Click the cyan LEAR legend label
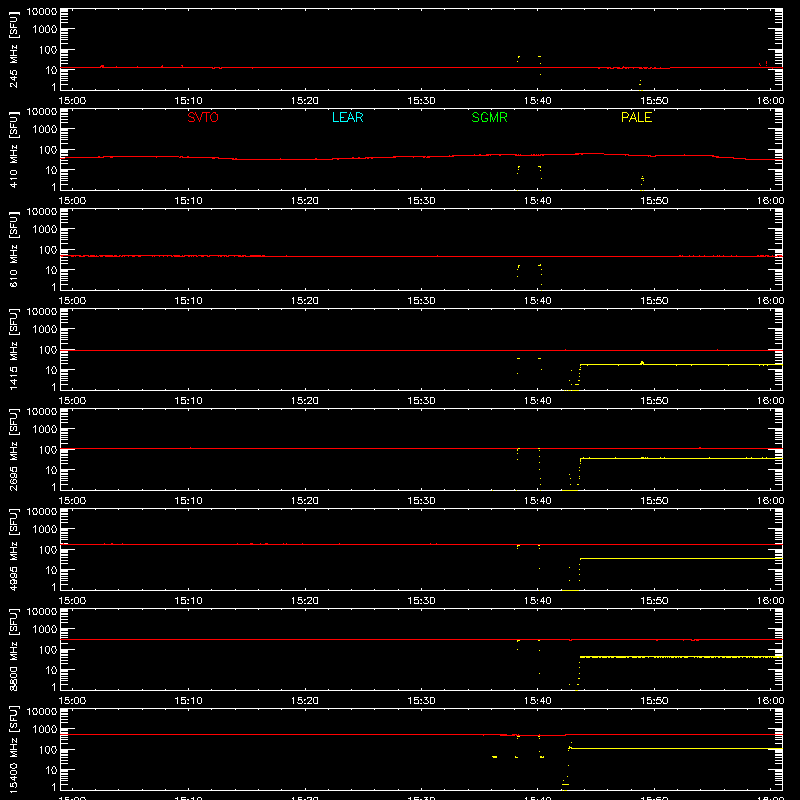Image resolution: width=800 pixels, height=800 pixels. (347, 117)
